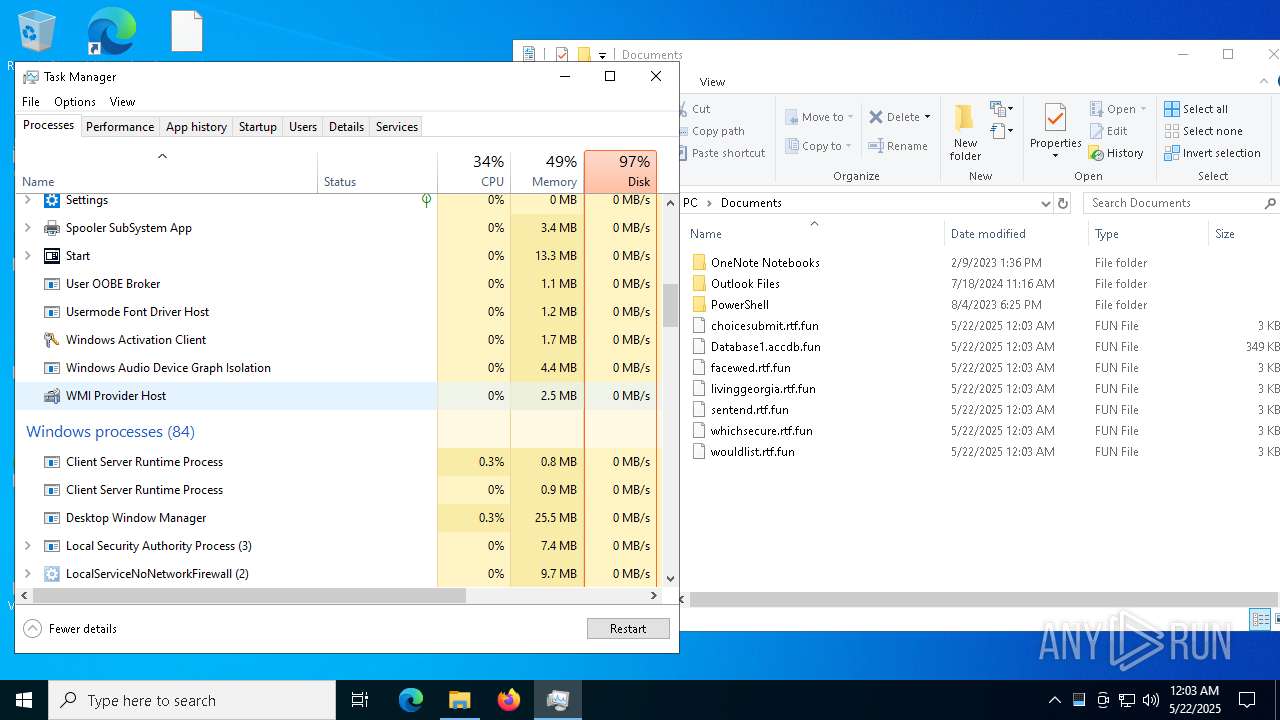Switch to the App history tab

(196, 127)
